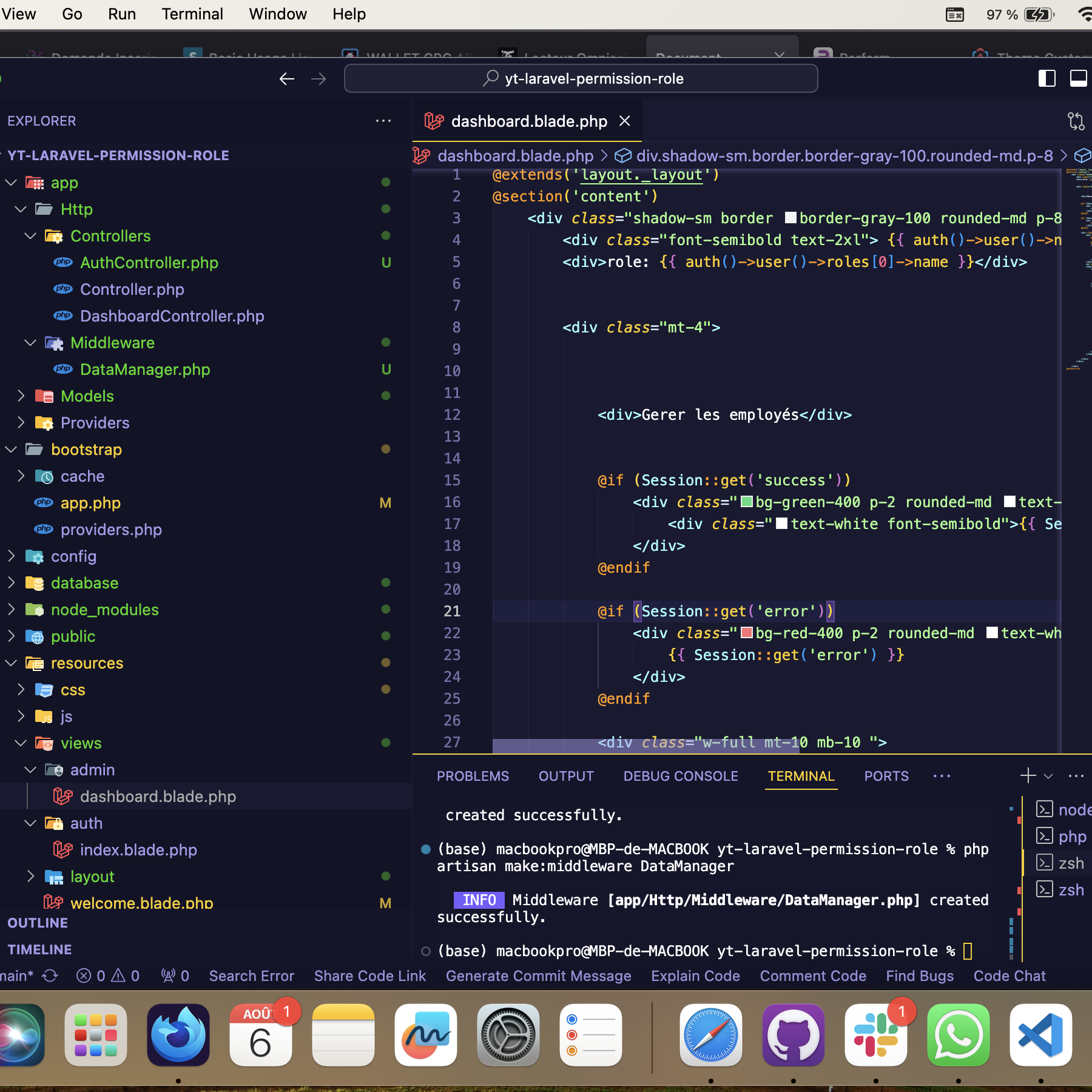The height and width of the screenshot is (1092, 1092).
Task: Click the compare changes icon in editor
Action: pos(1076,121)
